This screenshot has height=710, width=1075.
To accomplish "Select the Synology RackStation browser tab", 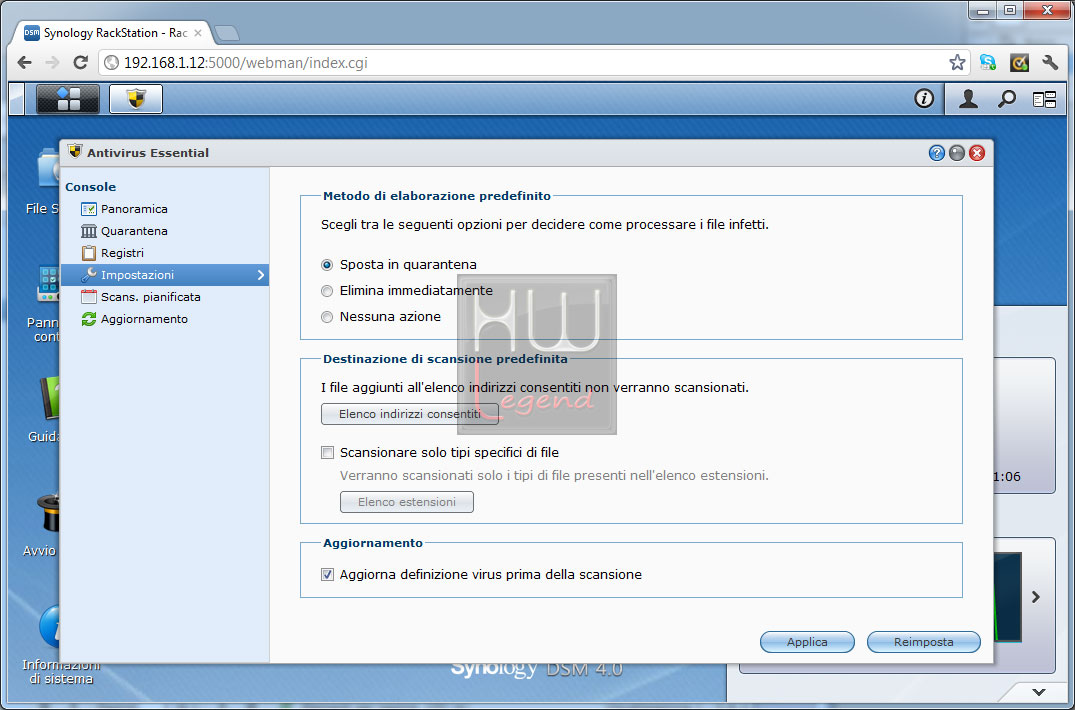I will pos(112,33).
